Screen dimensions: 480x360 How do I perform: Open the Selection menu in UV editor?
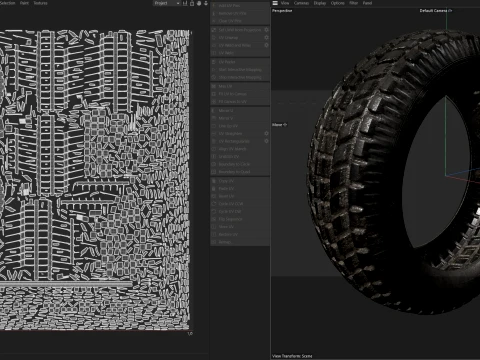pos(7,3)
